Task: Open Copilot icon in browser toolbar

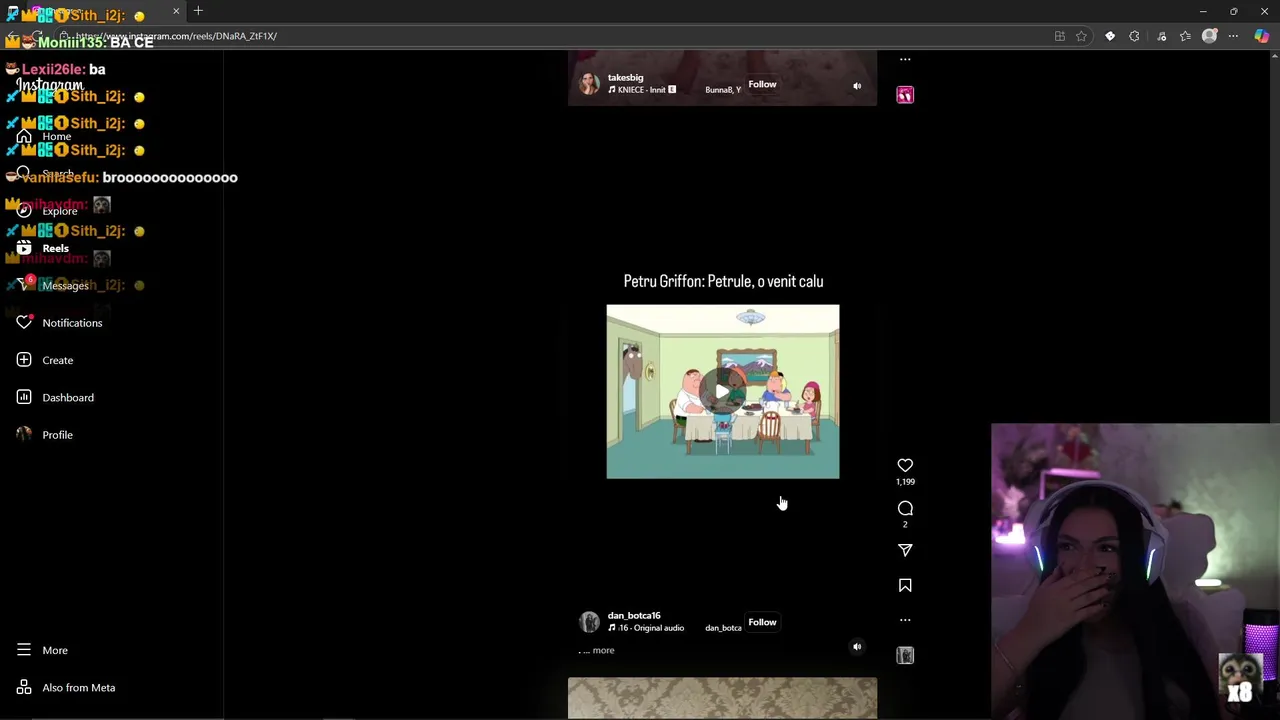Action: (x=1262, y=36)
